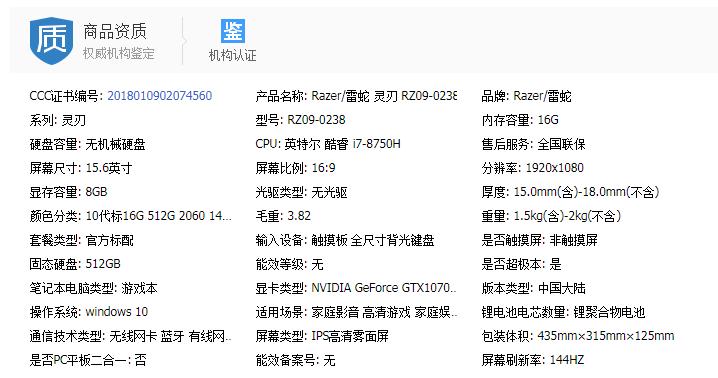This screenshot has height=378, width=718.
Task: Click the 显卡类型: NVIDIA GeForce GTX1070 entry
Action: click(356, 288)
